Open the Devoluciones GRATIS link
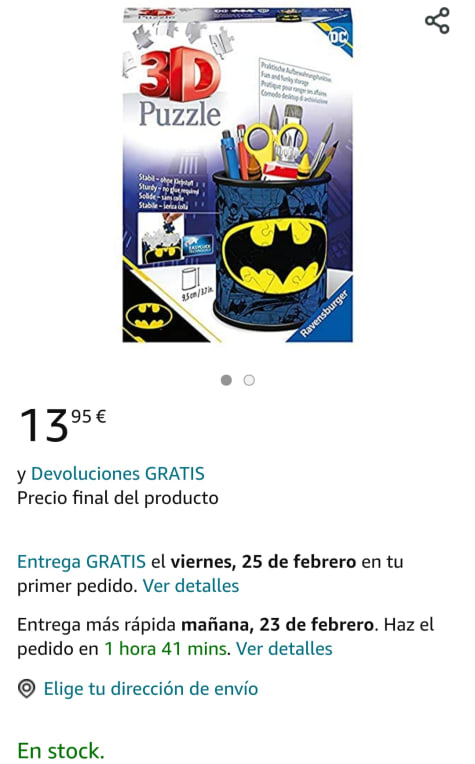This screenshot has width=475, height=764. 118,474
